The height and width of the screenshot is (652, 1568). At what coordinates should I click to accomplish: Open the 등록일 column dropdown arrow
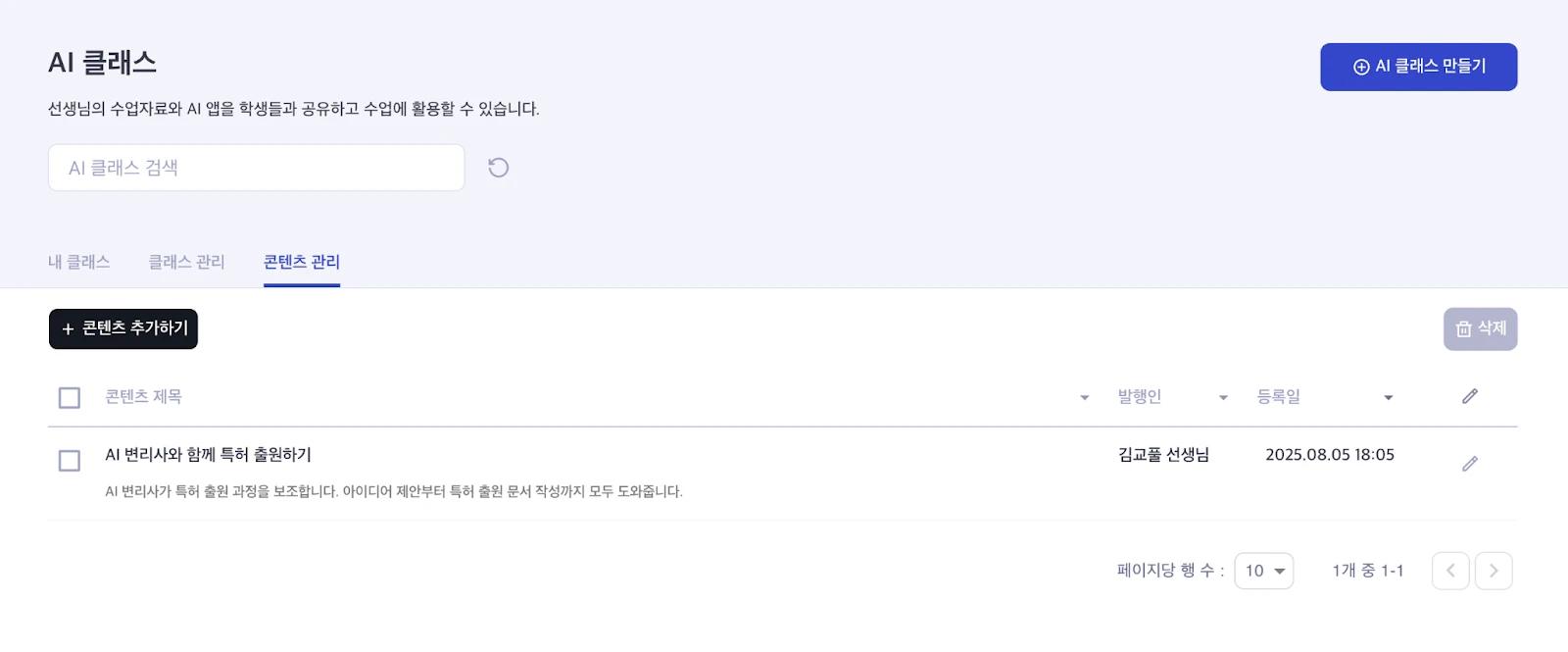pyautogui.click(x=1388, y=397)
